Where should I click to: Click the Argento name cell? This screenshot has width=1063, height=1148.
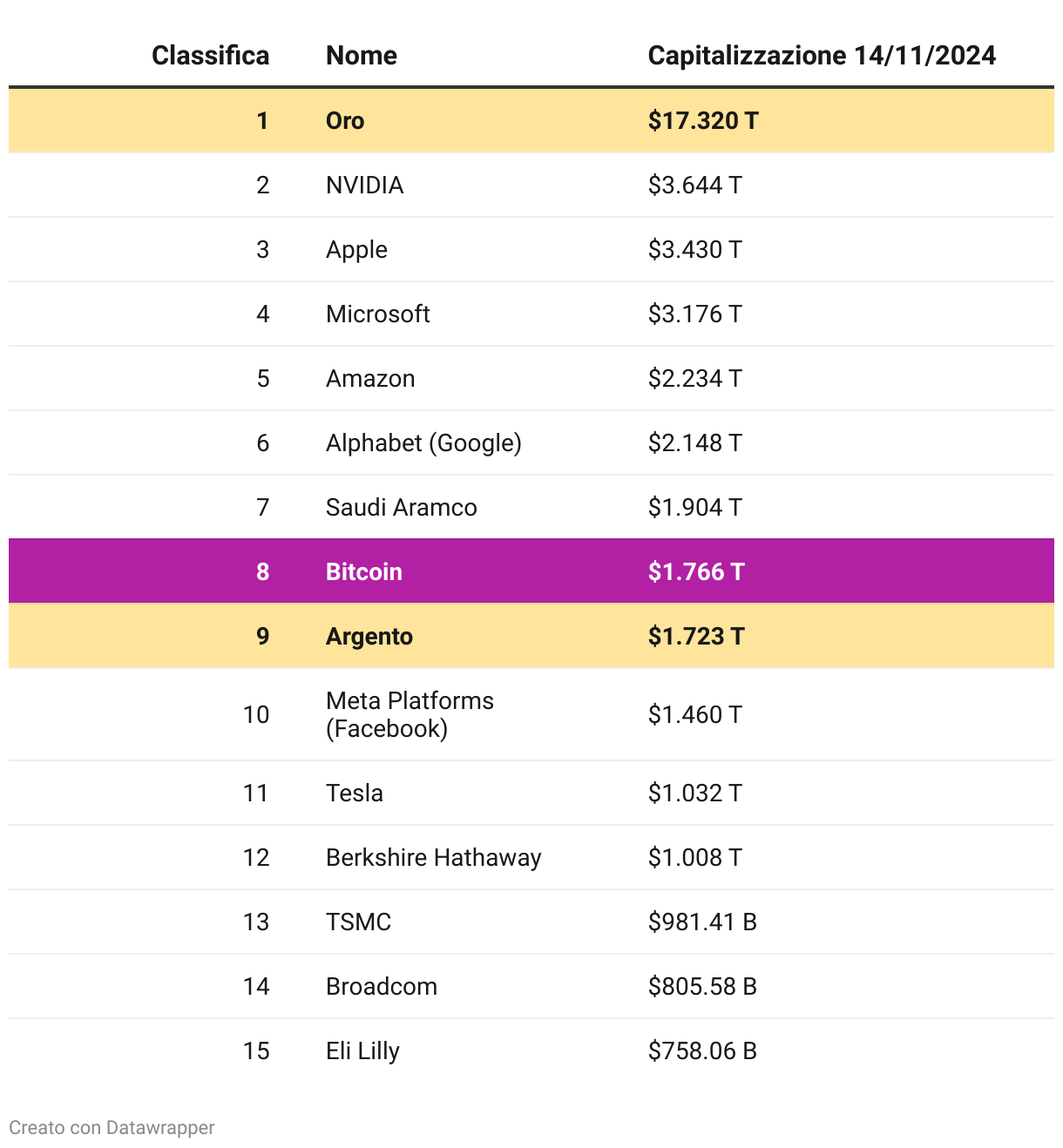pos(369,636)
